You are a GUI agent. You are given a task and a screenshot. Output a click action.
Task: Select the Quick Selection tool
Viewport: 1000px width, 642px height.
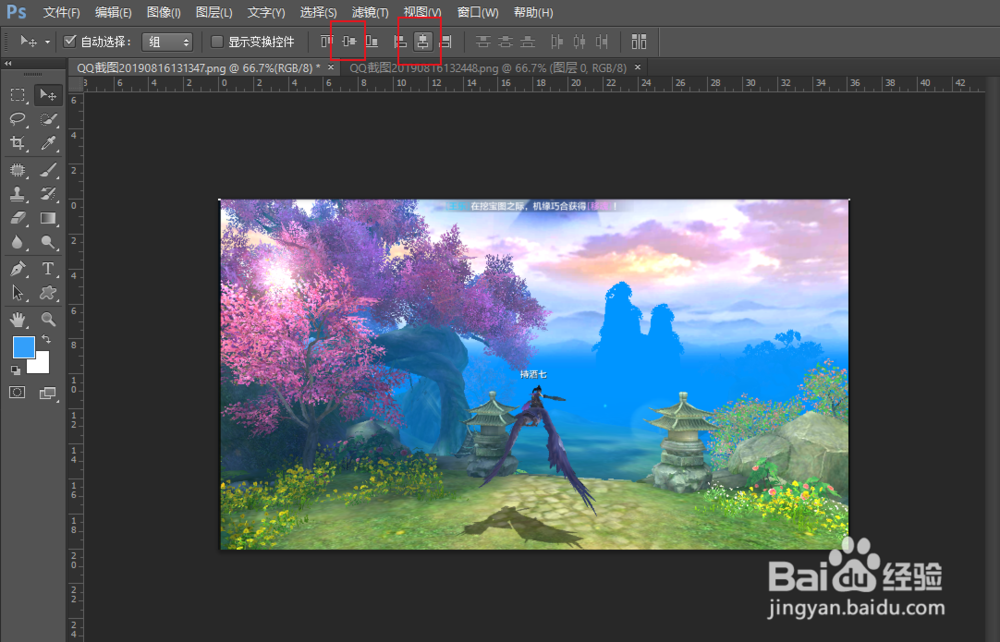(48, 119)
